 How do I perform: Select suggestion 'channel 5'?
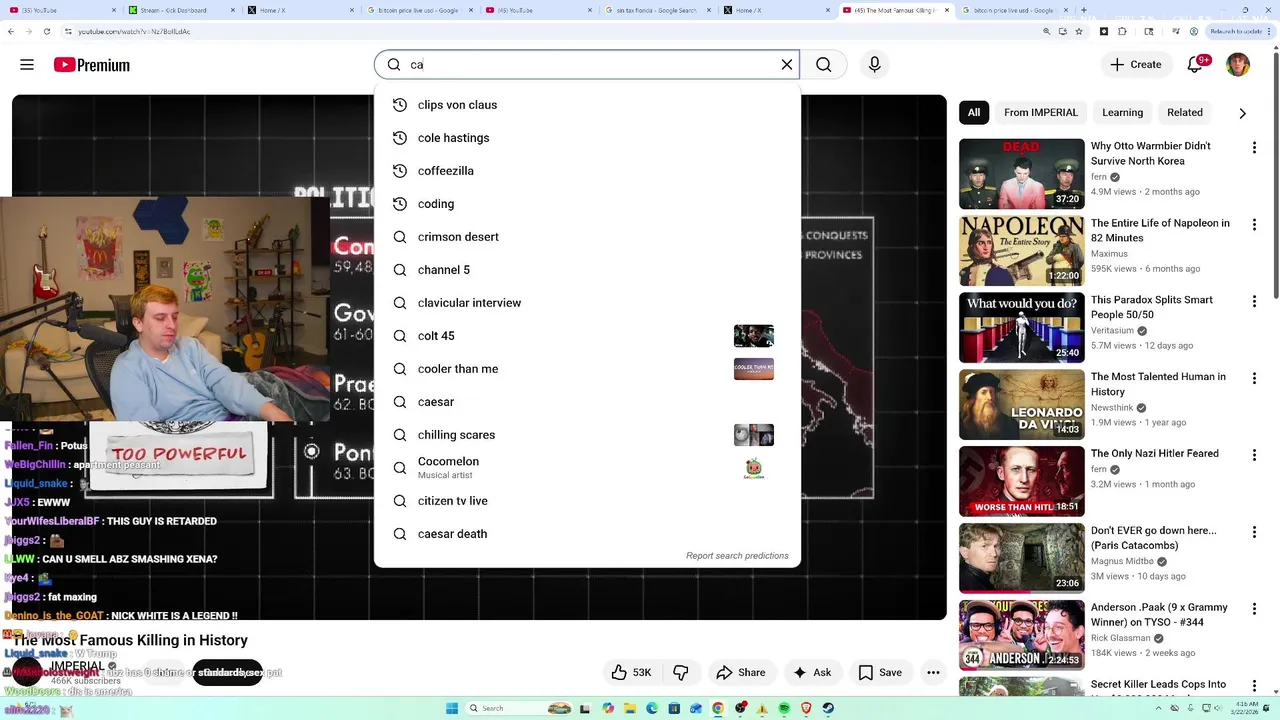coord(587,270)
